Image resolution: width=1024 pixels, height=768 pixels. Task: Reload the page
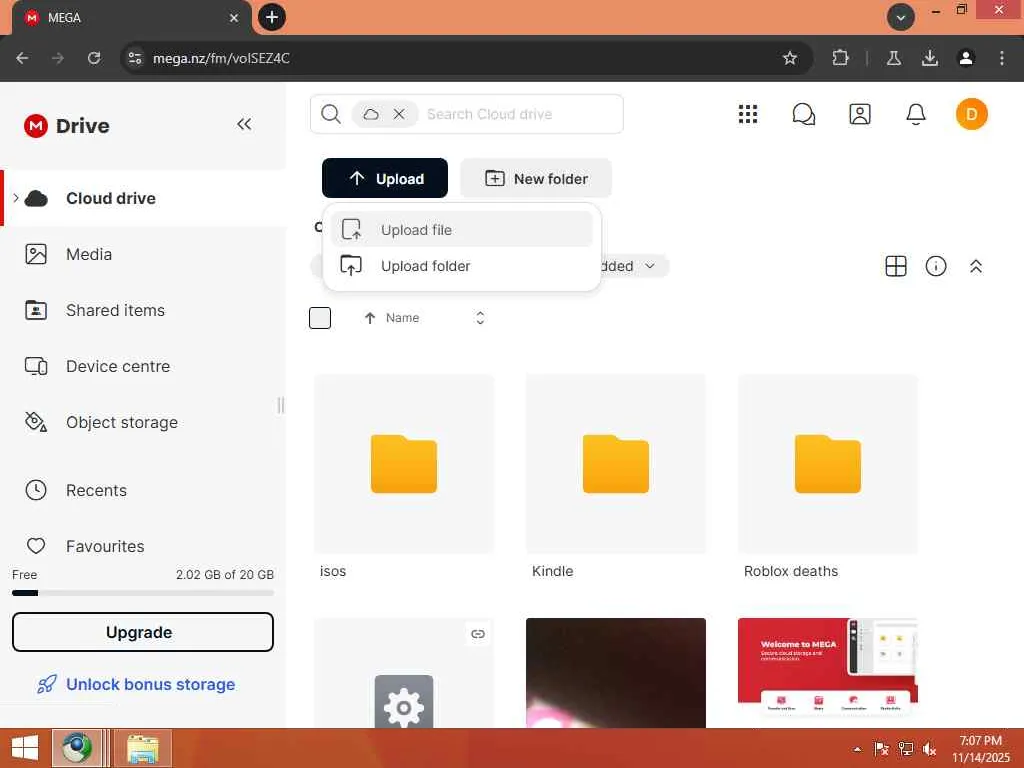pyautogui.click(x=94, y=58)
